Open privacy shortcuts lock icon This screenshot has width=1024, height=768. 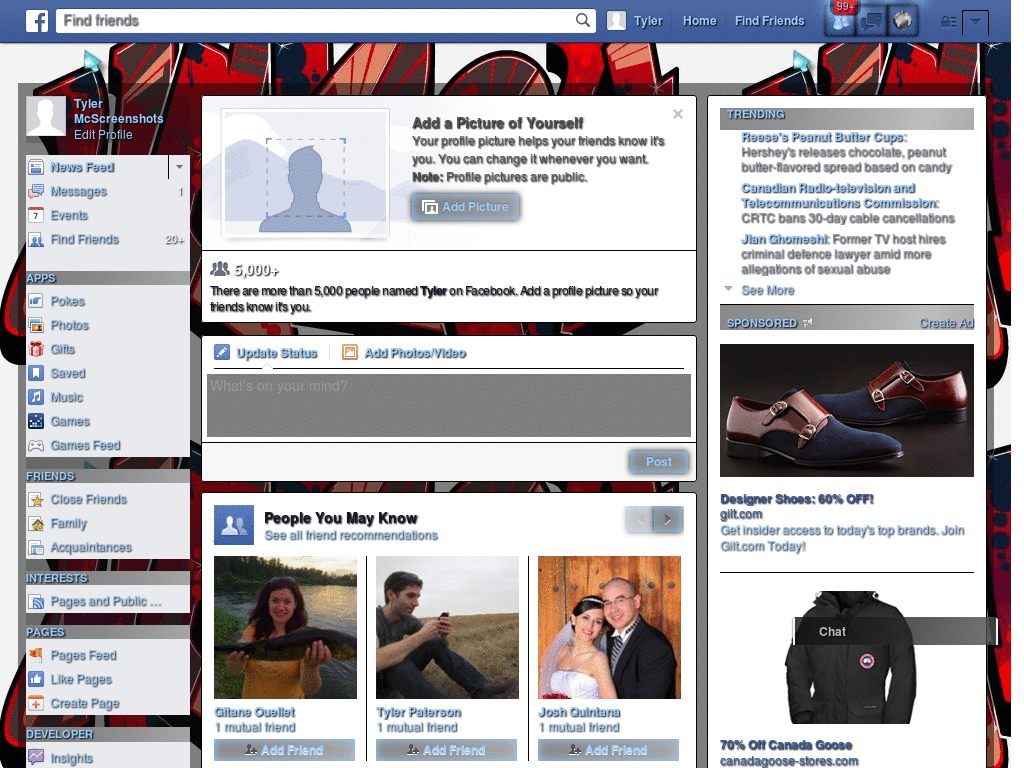[948, 22]
